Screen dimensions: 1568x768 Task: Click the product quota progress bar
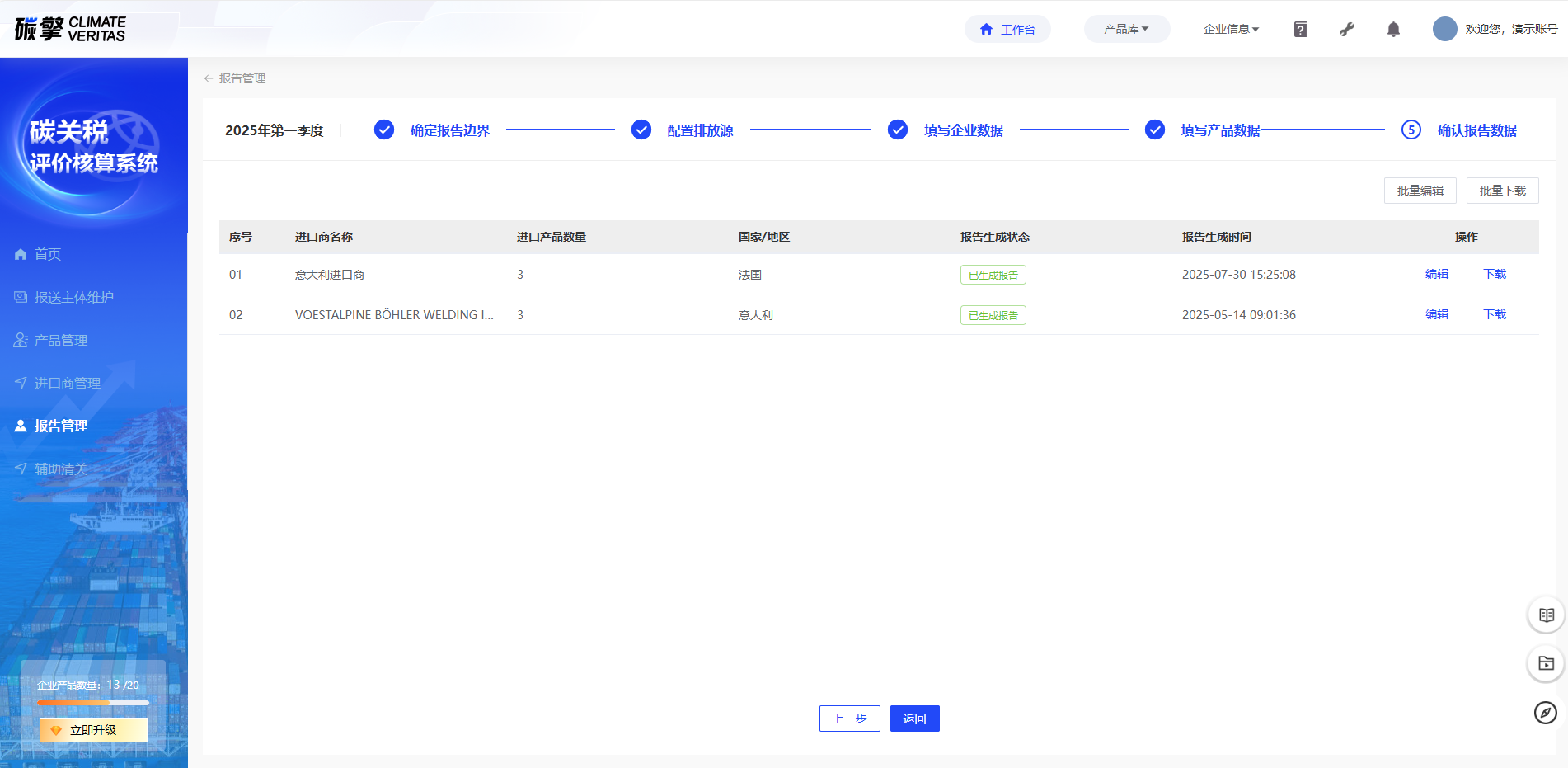click(x=93, y=703)
